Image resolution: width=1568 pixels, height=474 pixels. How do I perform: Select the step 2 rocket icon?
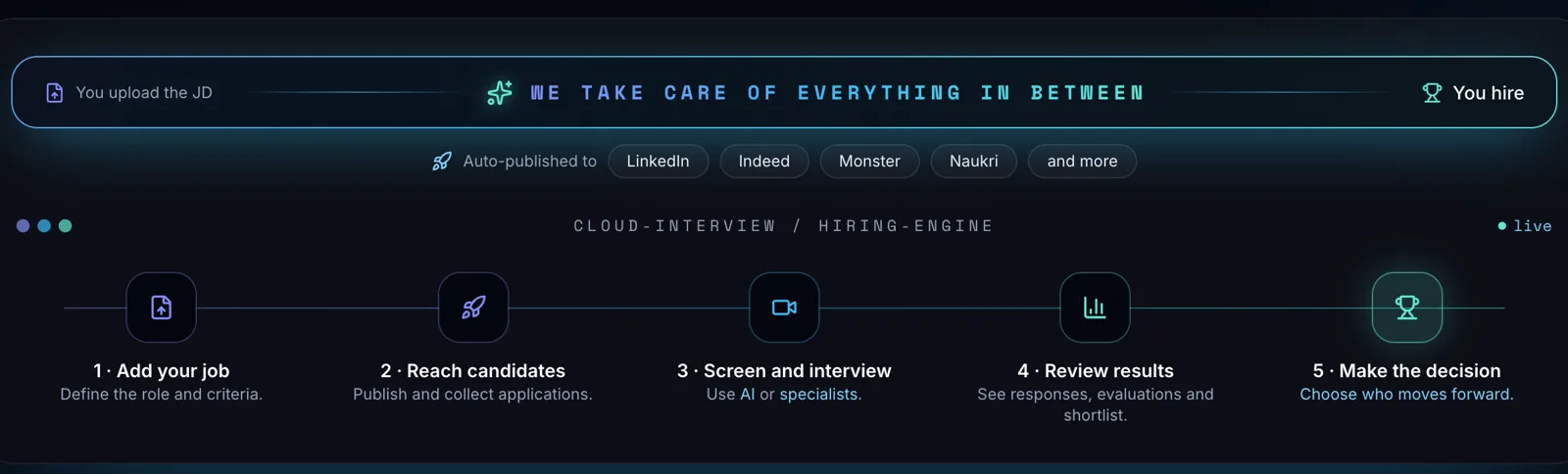[x=473, y=308]
